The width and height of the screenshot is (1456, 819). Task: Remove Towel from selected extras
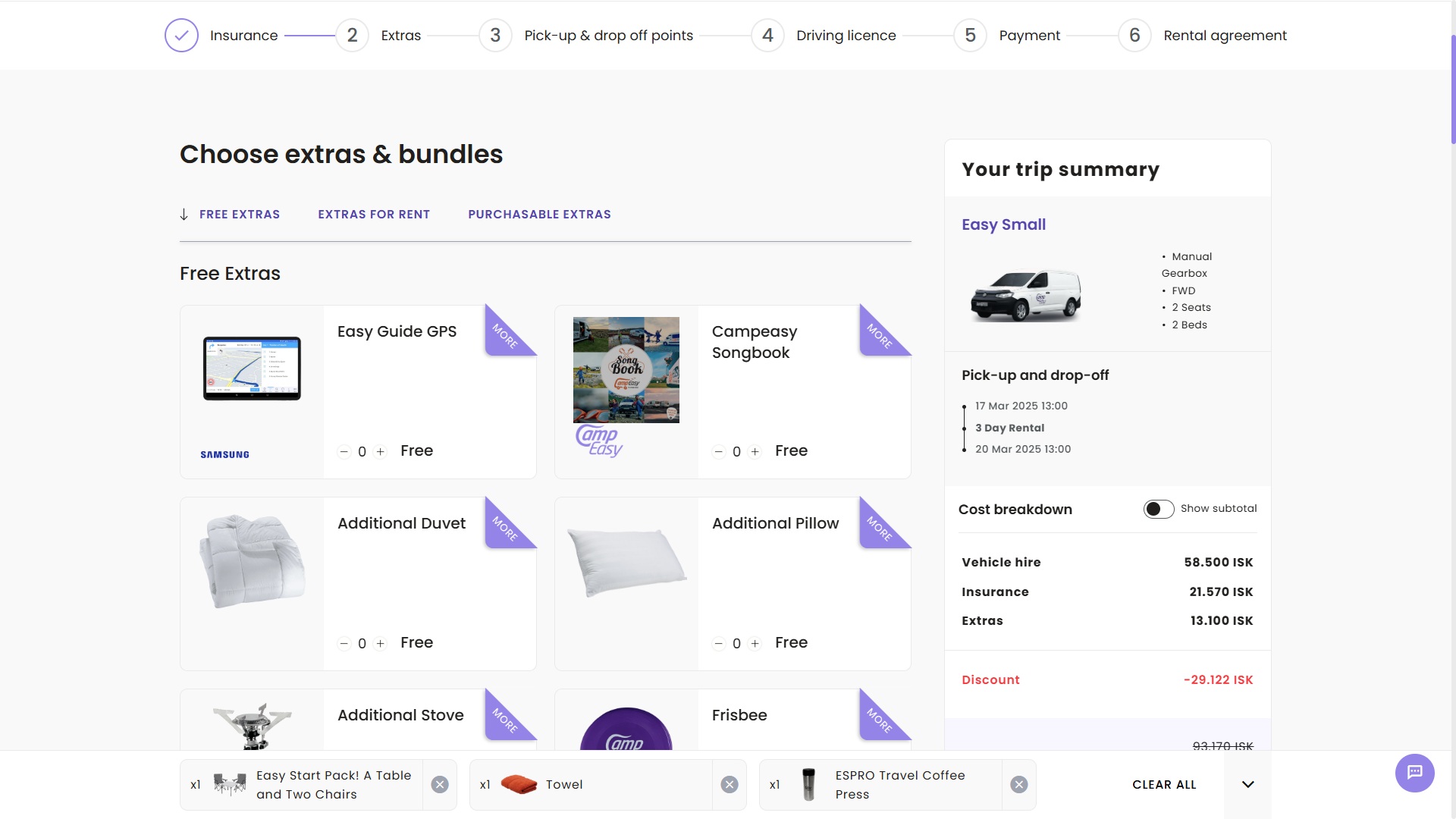click(x=730, y=785)
